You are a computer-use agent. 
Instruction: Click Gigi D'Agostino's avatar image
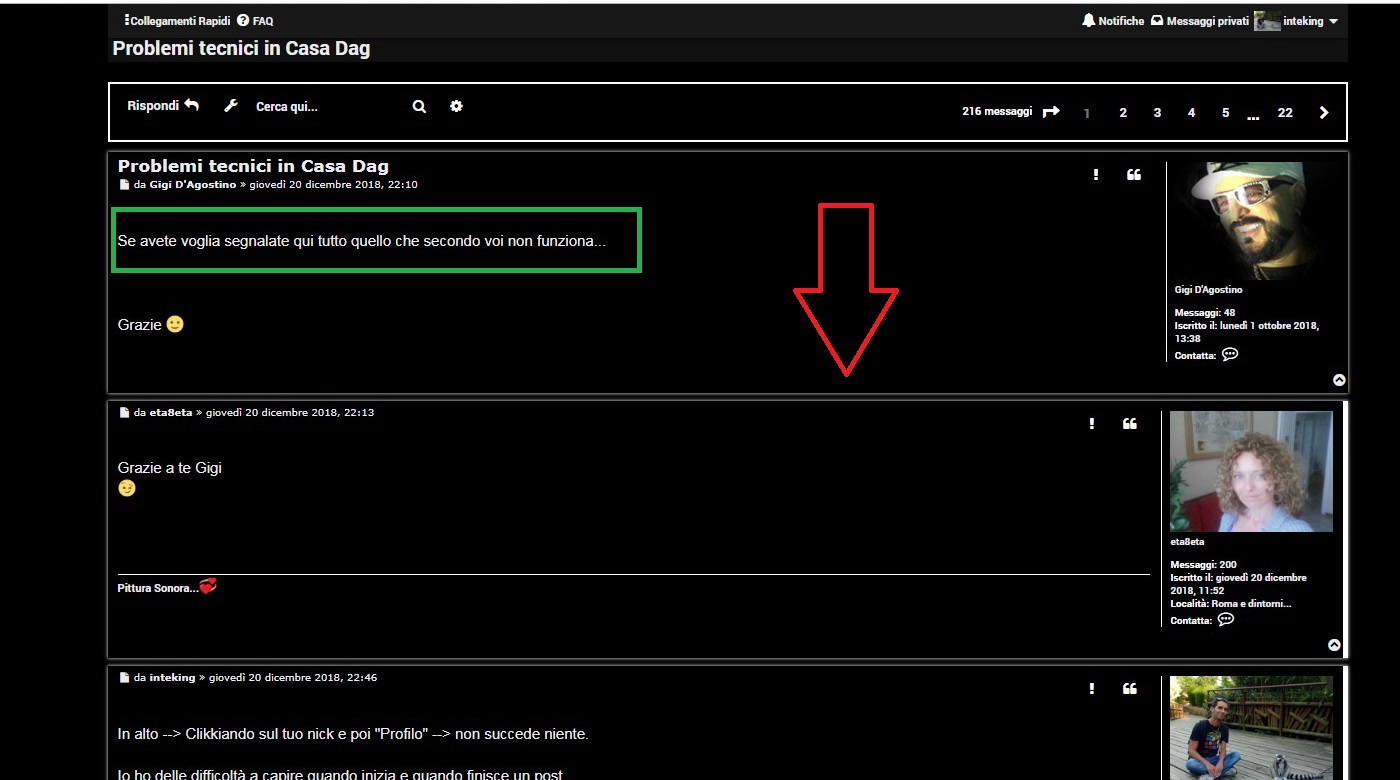pos(1253,220)
